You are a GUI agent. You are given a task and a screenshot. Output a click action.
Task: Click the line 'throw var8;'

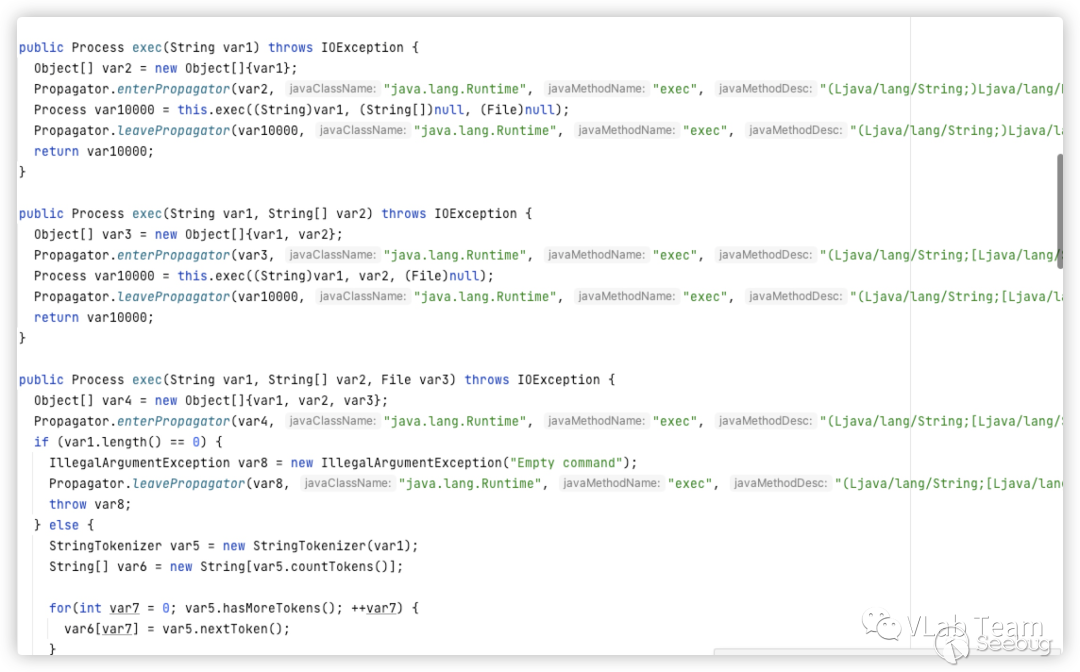90,504
